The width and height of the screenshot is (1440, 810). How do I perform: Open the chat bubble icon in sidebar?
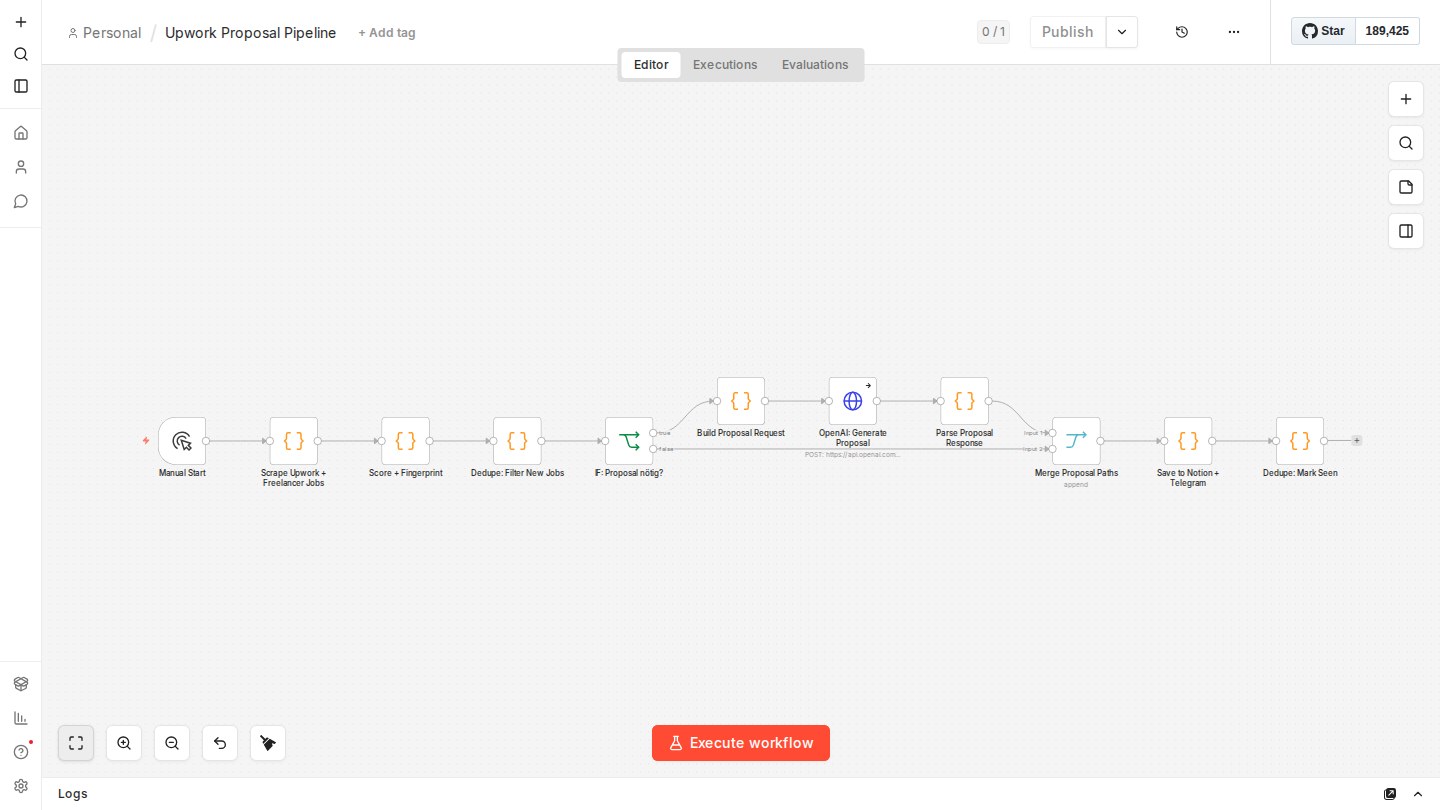click(x=20, y=201)
